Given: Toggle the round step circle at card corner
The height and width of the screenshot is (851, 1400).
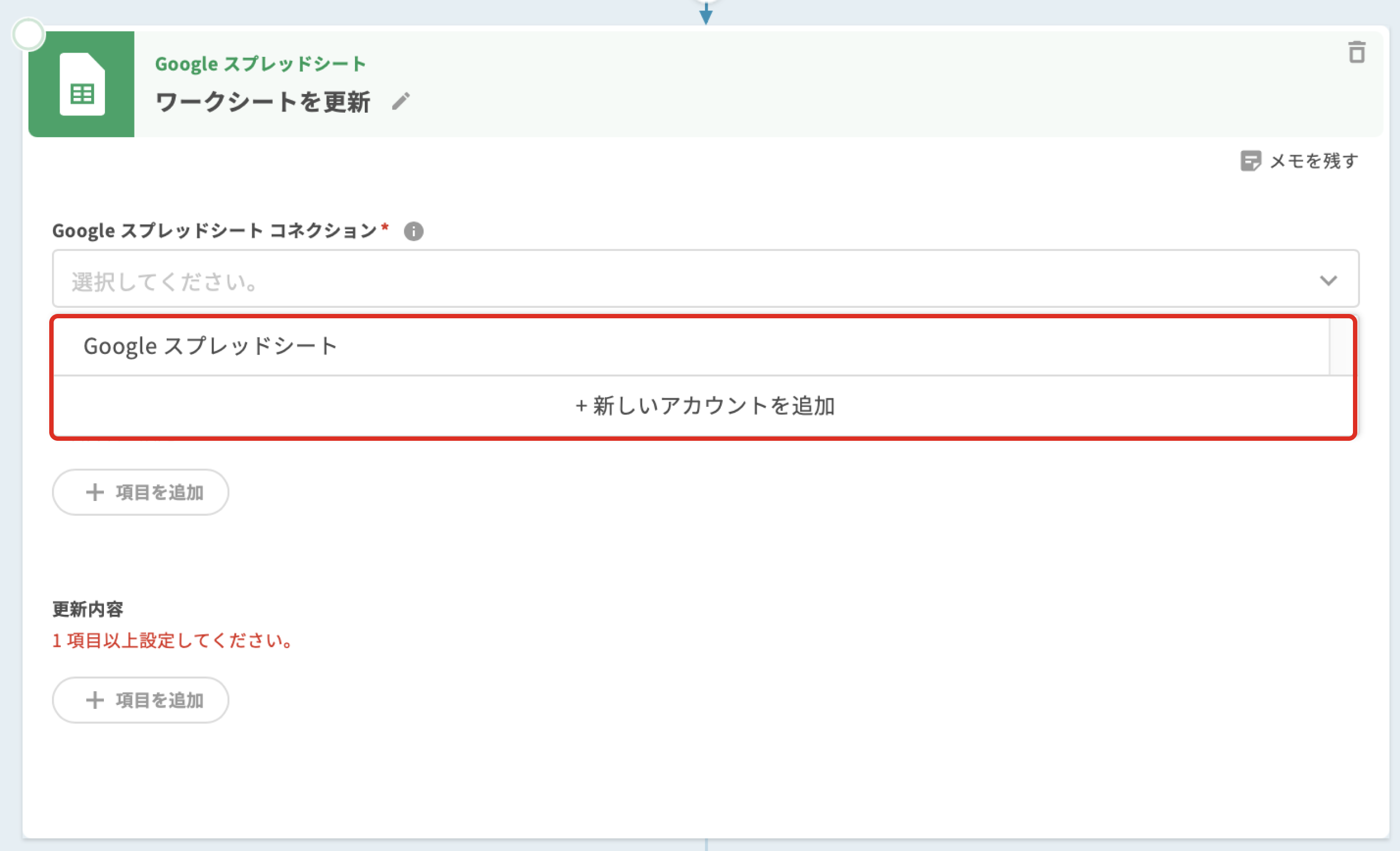Looking at the screenshot, I should tap(28, 34).
